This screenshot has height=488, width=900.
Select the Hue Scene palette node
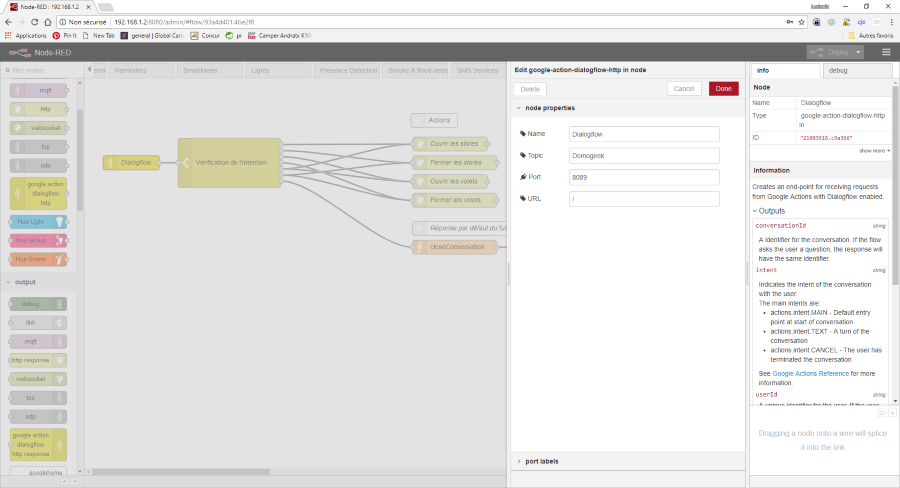tap(38, 260)
